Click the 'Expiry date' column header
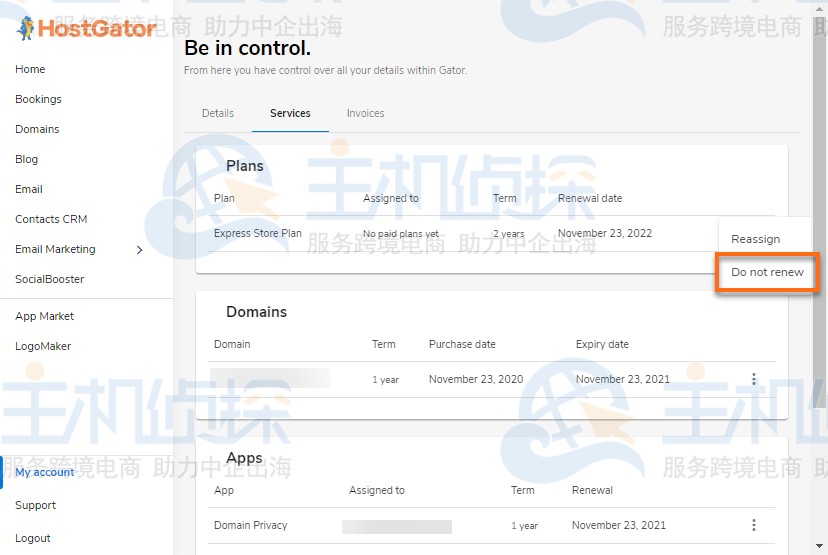The image size is (828, 555). tap(602, 344)
